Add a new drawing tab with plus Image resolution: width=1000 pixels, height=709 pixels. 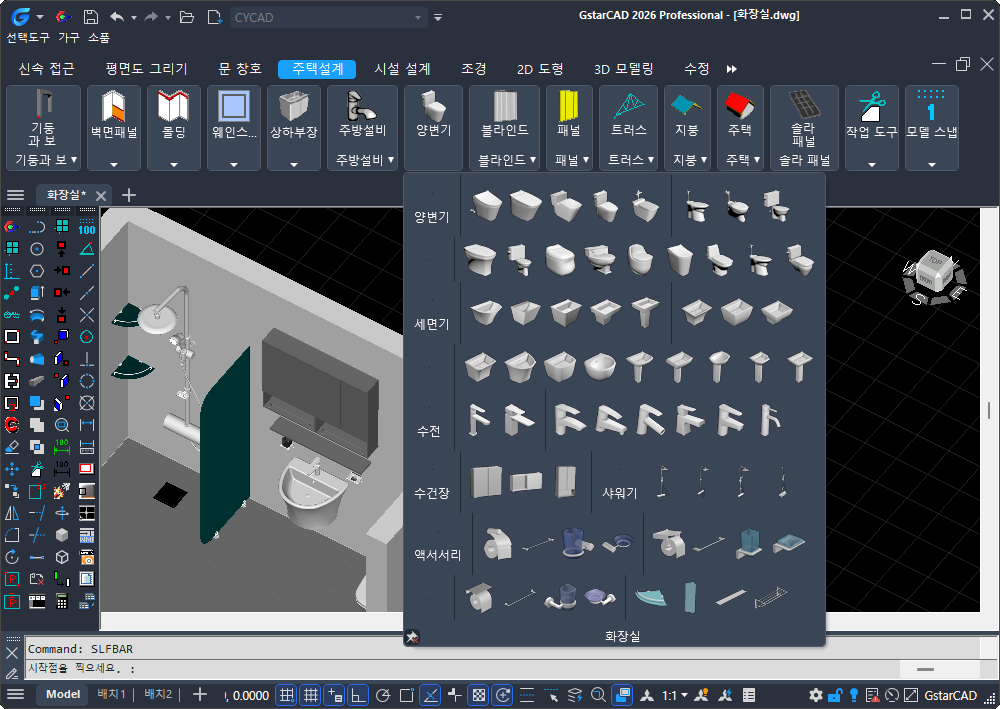pos(129,195)
